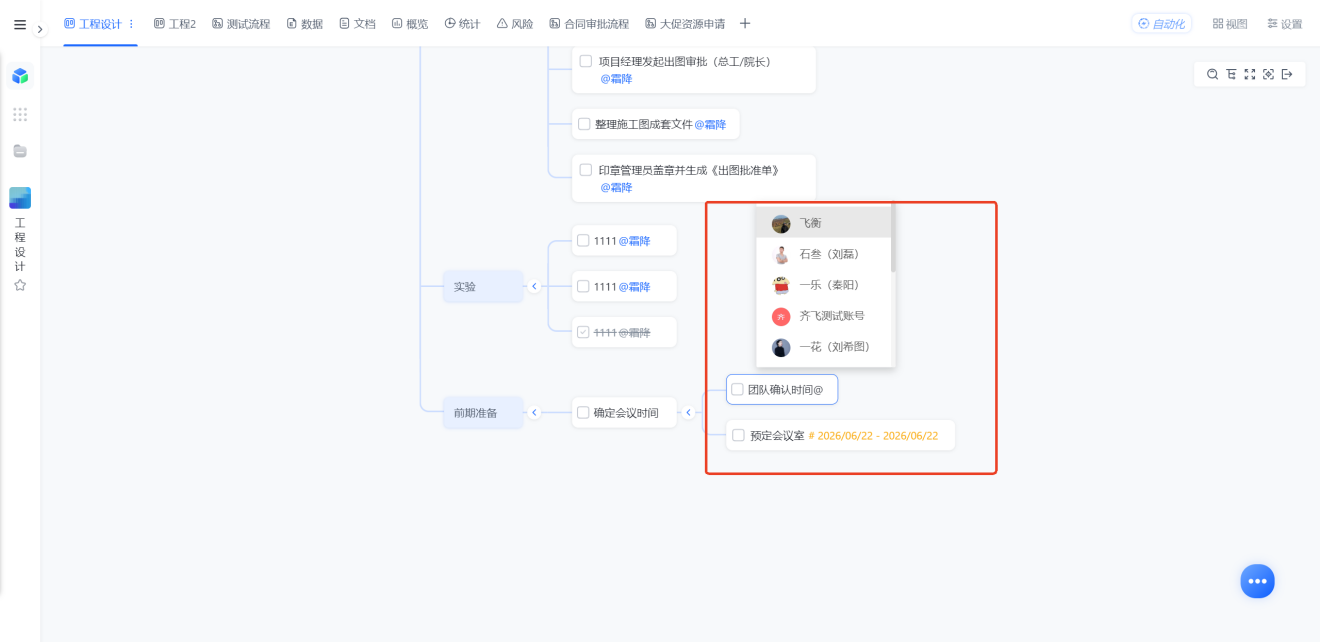The image size is (1320, 642).
Task: Select the 实验 mind map node
Action: click(x=483, y=286)
